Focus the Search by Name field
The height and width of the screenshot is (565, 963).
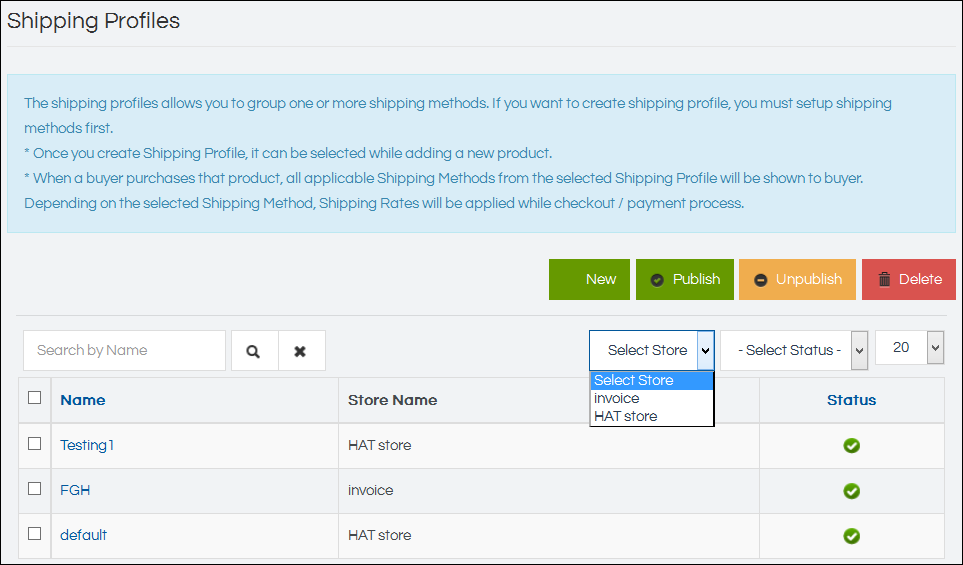point(125,351)
